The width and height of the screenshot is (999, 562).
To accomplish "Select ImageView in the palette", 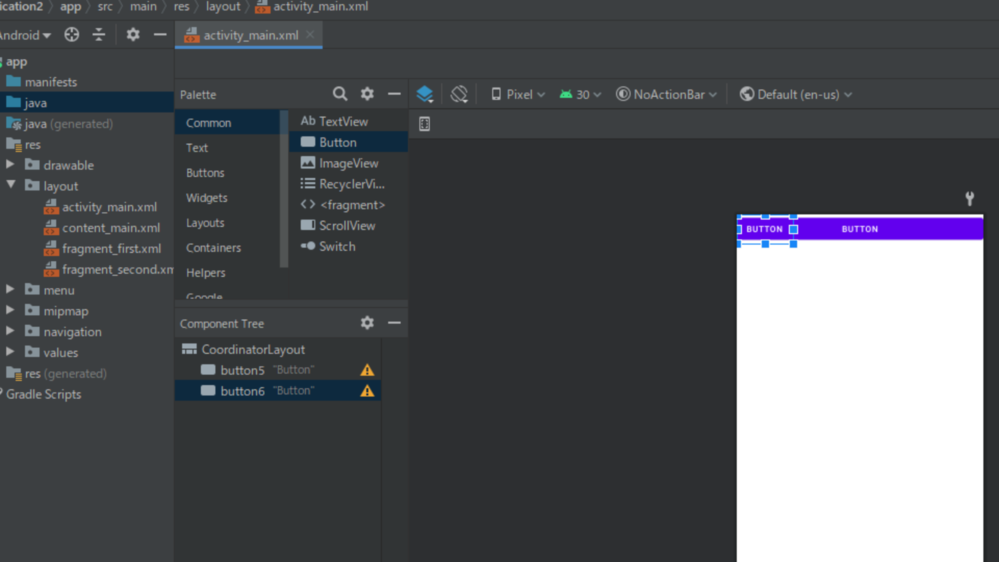I will (x=348, y=163).
